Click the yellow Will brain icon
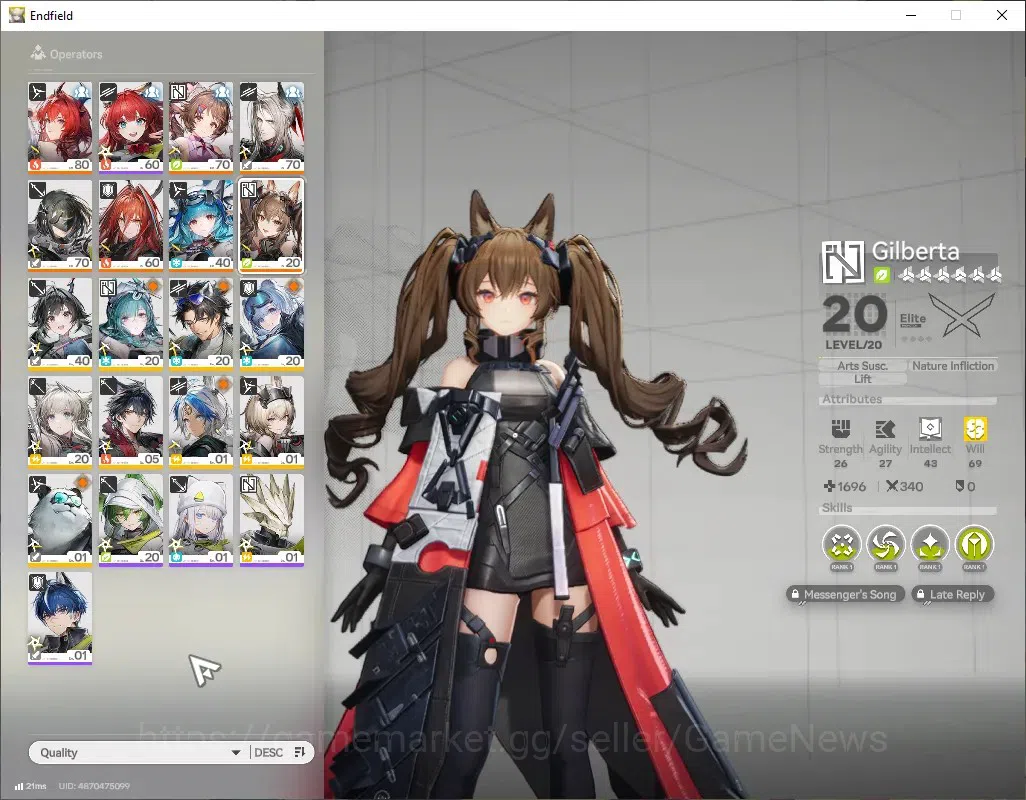This screenshot has height=800, width=1026. 975,428
